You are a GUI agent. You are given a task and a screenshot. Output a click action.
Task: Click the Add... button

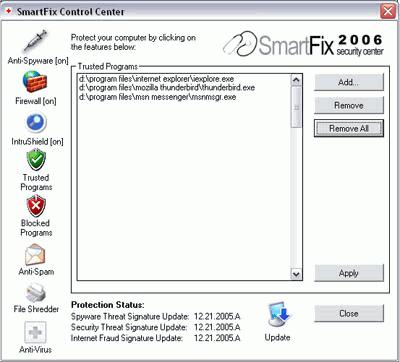[x=349, y=82]
